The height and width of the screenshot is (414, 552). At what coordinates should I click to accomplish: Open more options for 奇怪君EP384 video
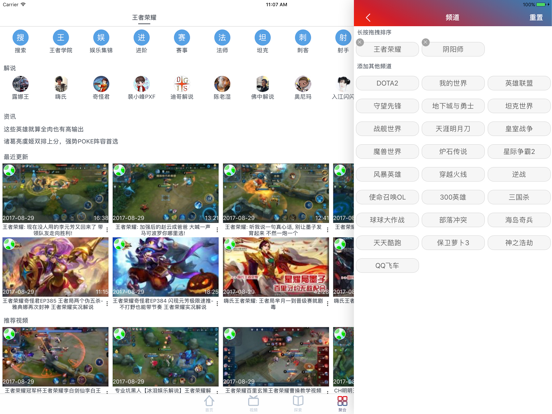tap(217, 303)
